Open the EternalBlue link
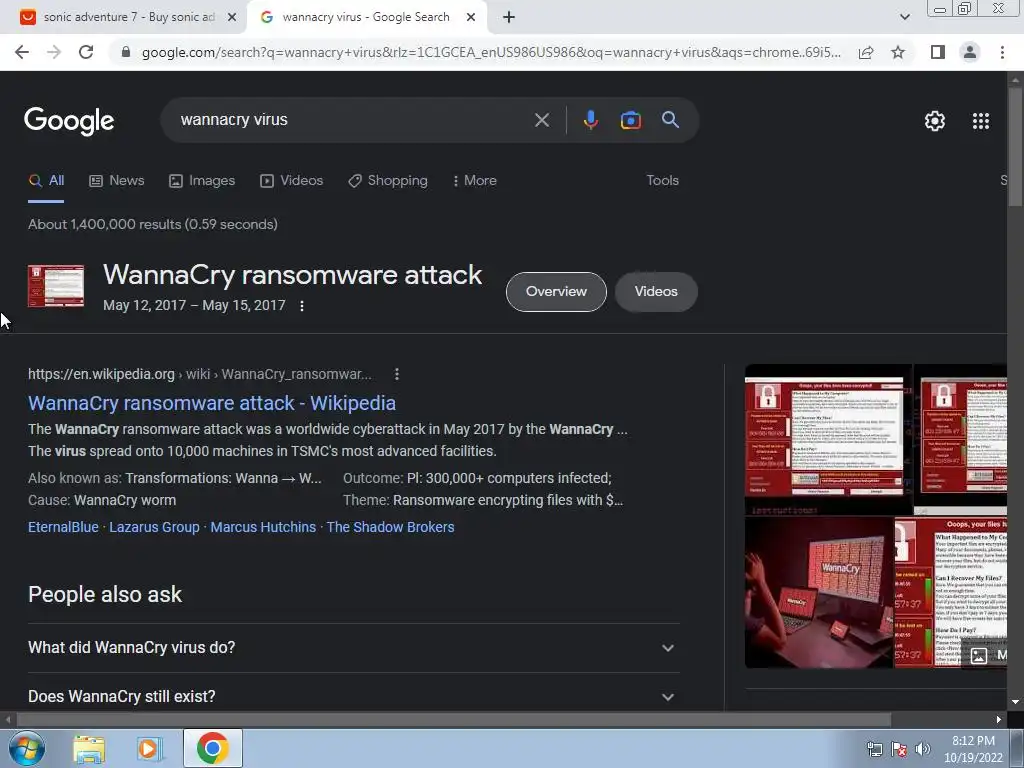The image size is (1024, 768). (63, 527)
